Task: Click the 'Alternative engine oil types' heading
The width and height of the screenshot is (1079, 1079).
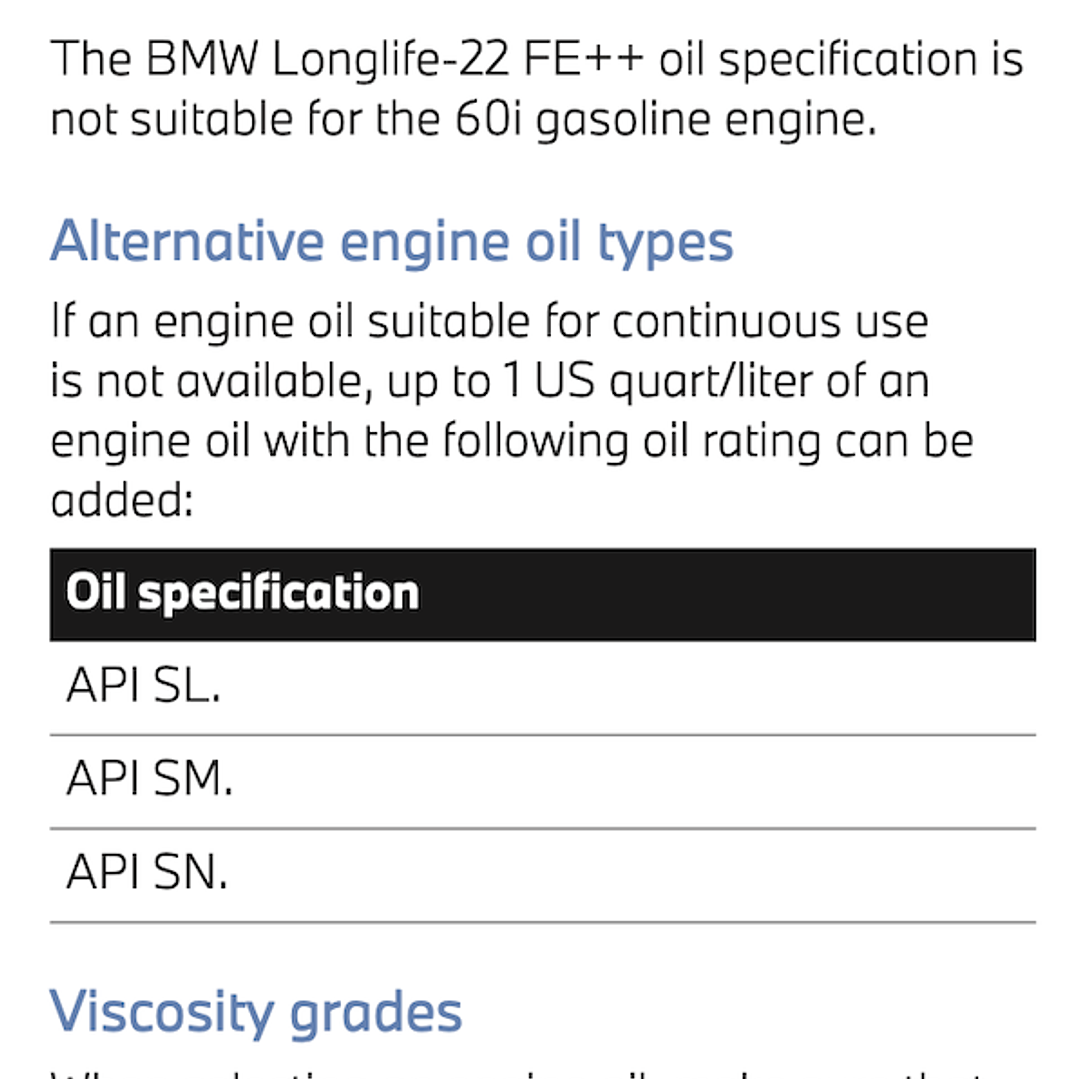Action: (x=391, y=241)
